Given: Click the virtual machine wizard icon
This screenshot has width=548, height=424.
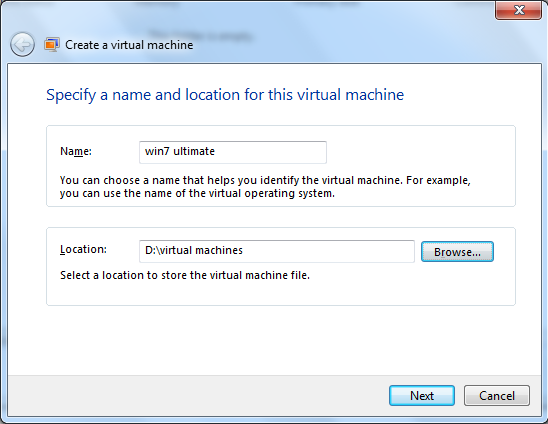Looking at the screenshot, I should pyautogui.click(x=52, y=45).
